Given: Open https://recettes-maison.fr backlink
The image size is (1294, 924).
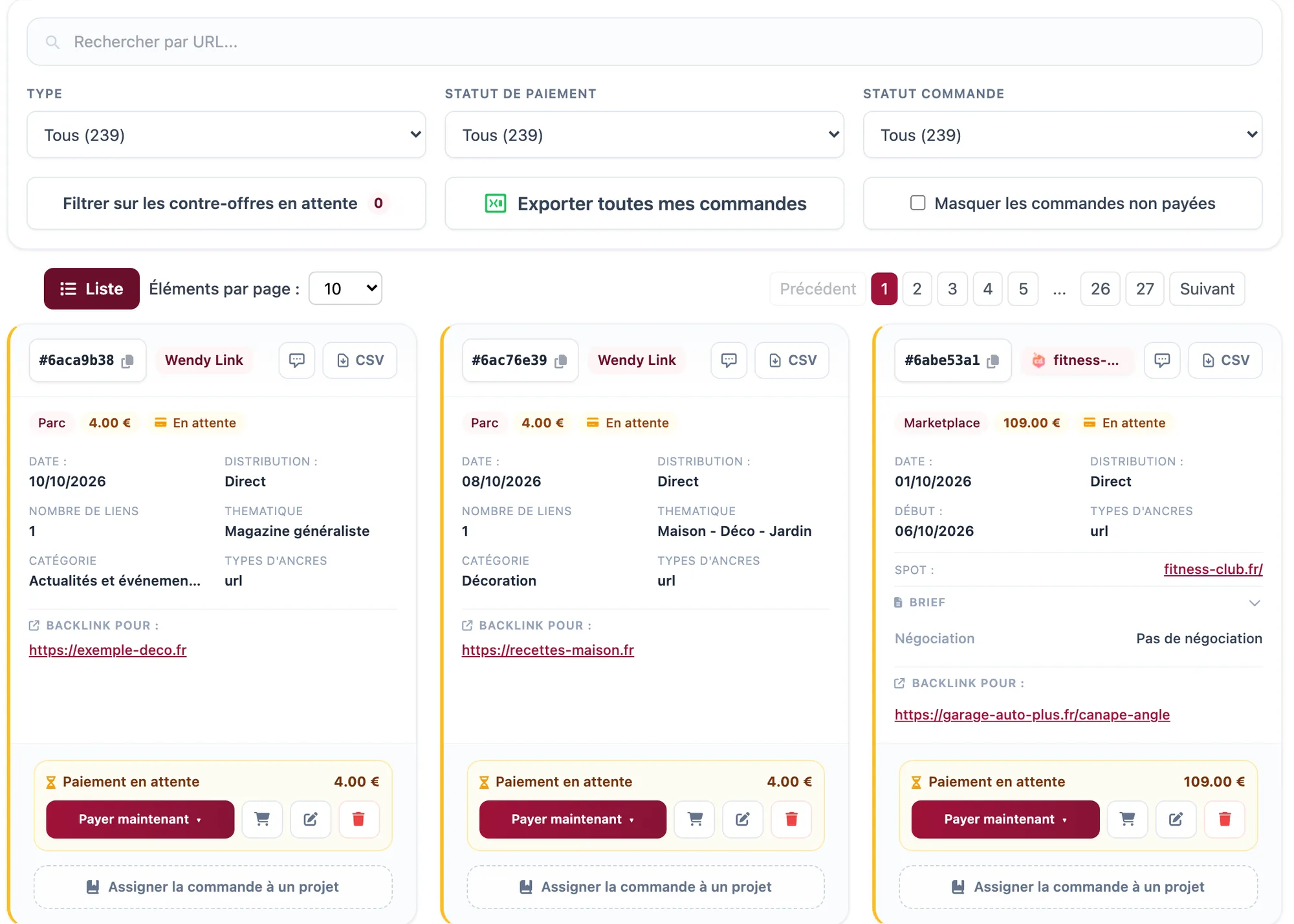Looking at the screenshot, I should (x=548, y=650).
